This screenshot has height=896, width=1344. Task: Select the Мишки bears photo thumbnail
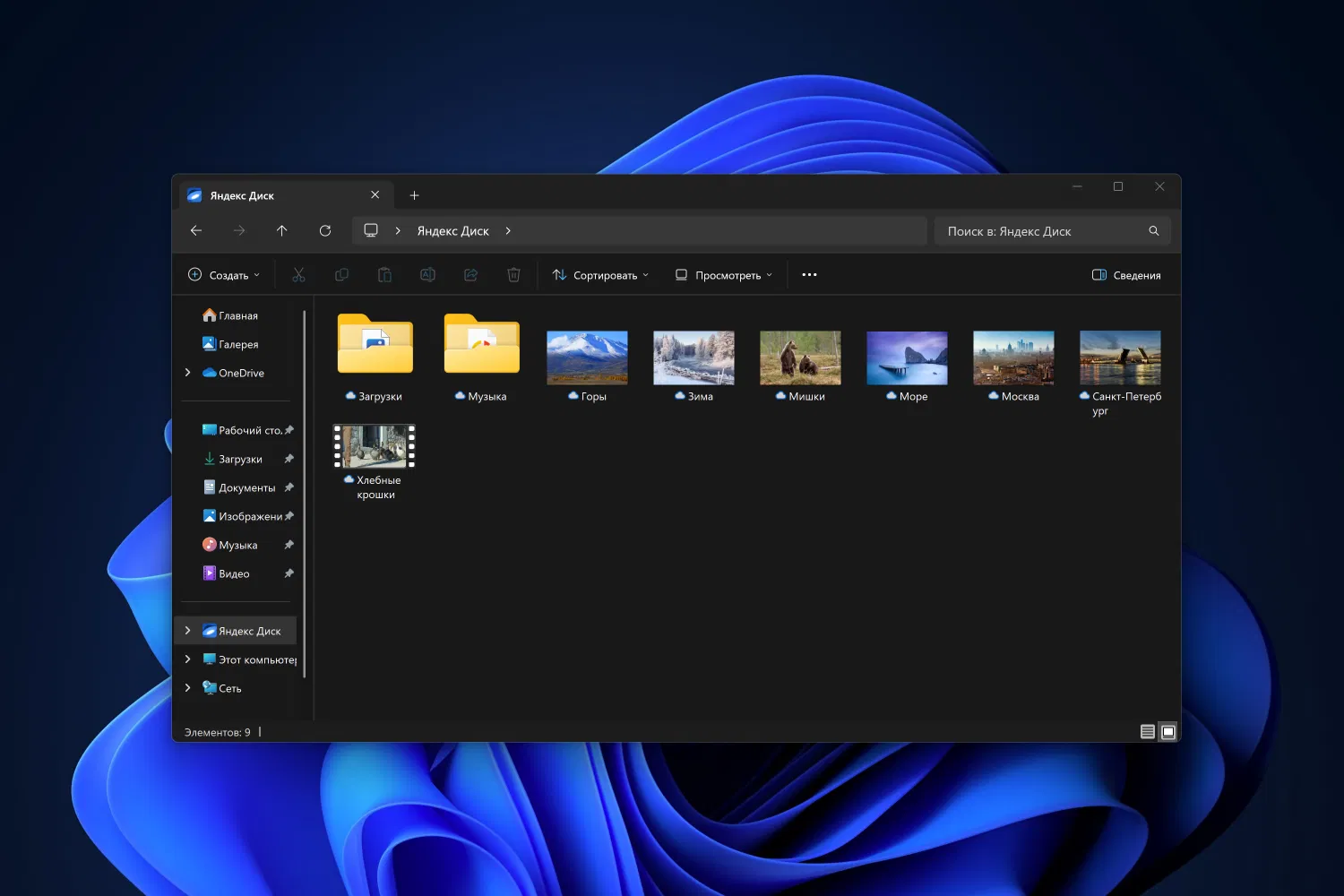(x=800, y=358)
